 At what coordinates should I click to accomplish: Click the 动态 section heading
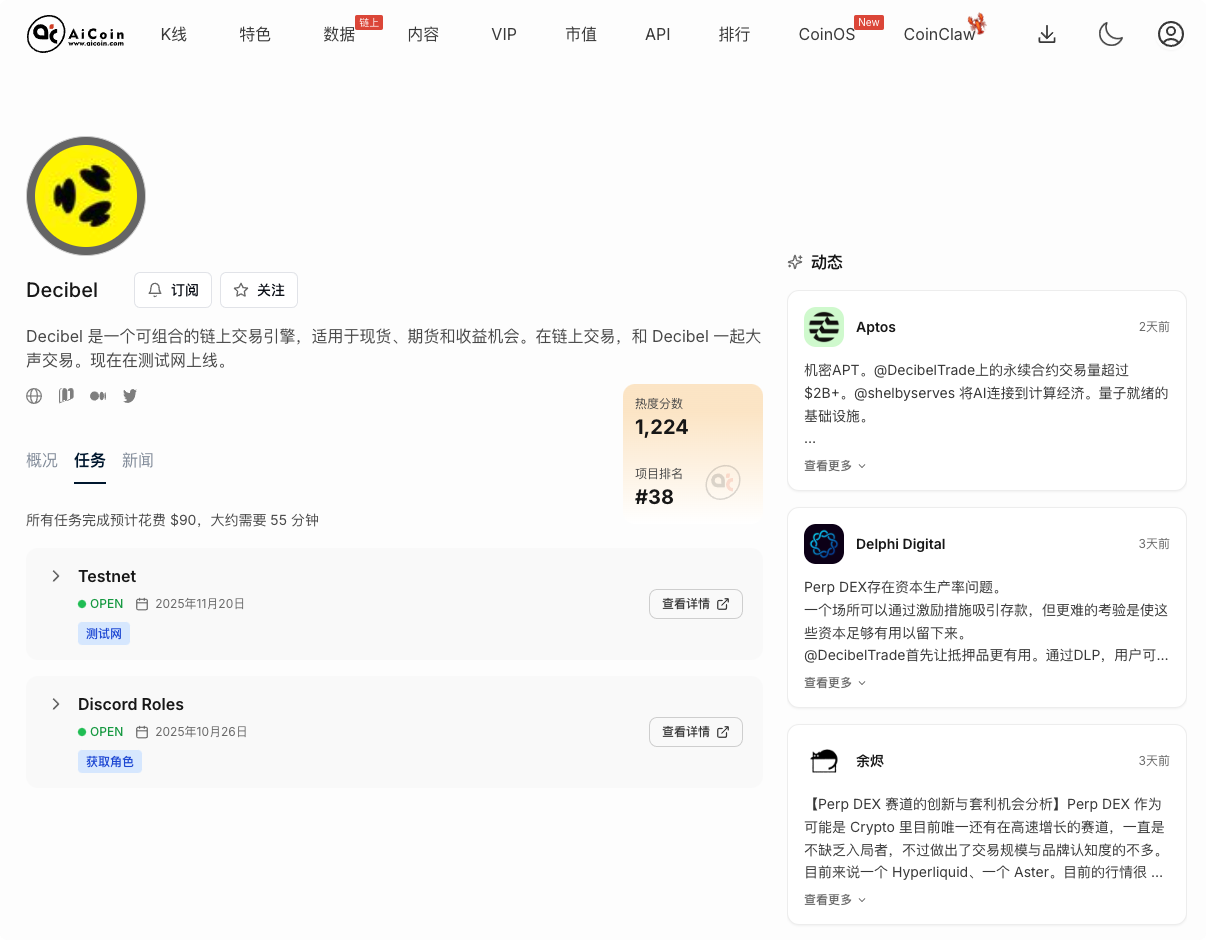point(827,262)
